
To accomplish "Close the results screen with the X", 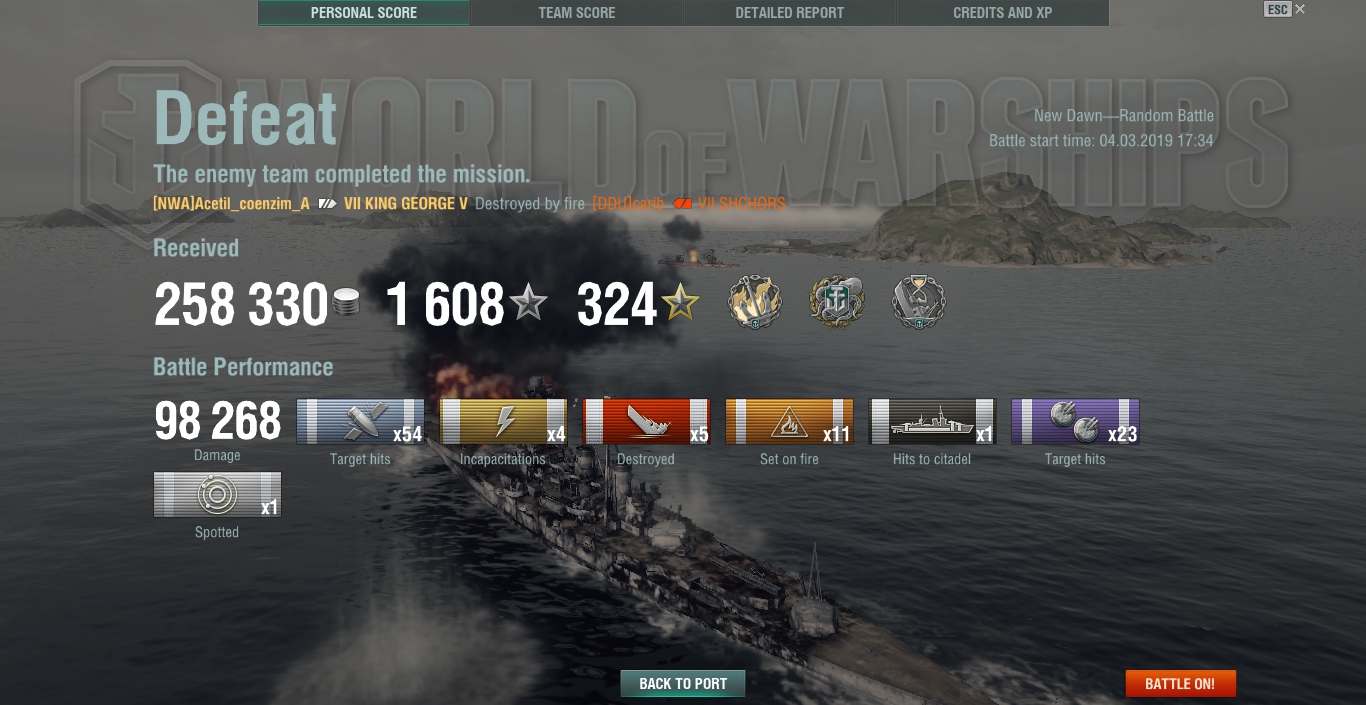I will point(1300,9).
